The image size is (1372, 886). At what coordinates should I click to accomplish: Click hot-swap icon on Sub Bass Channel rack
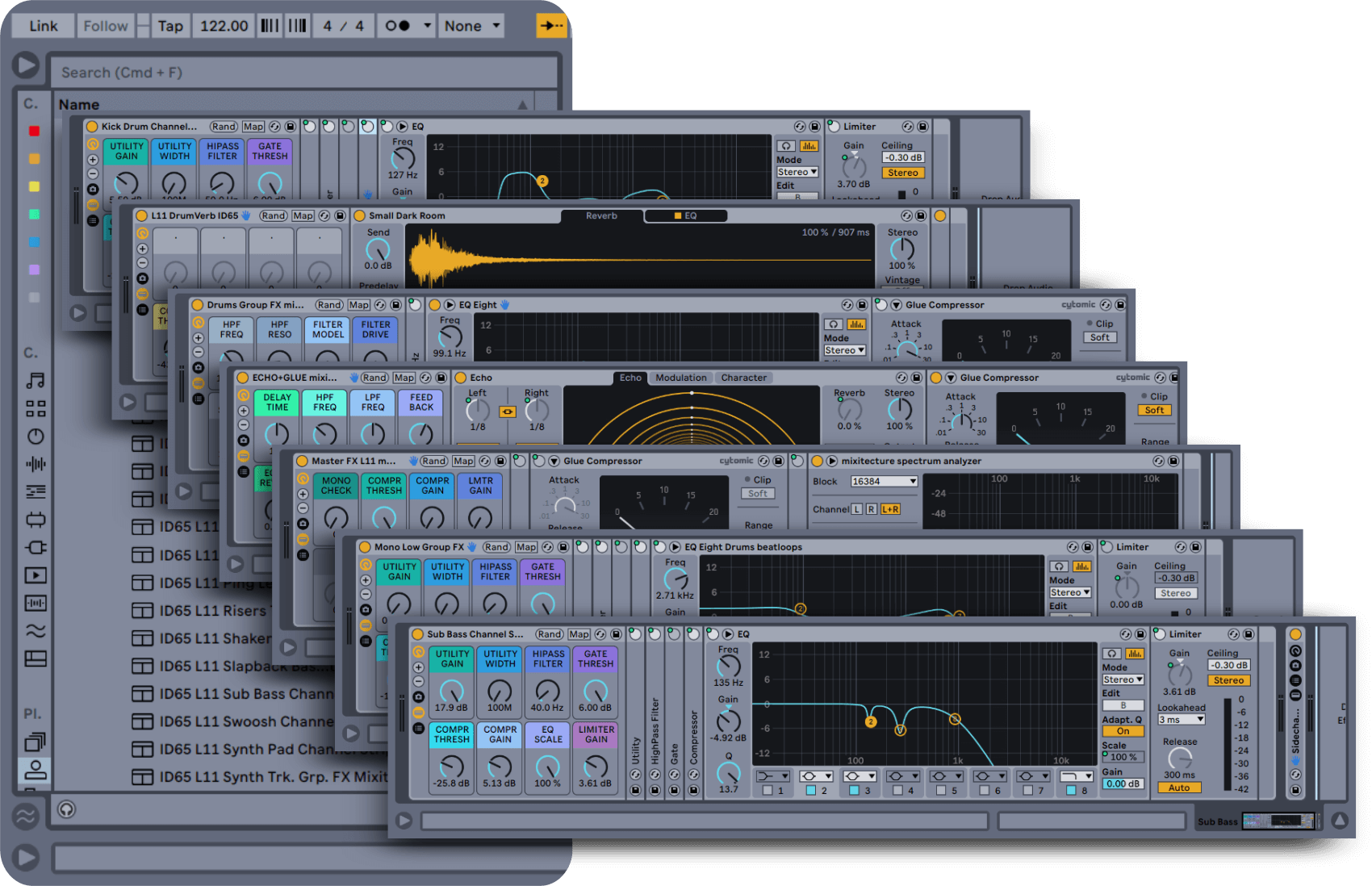[x=600, y=634]
